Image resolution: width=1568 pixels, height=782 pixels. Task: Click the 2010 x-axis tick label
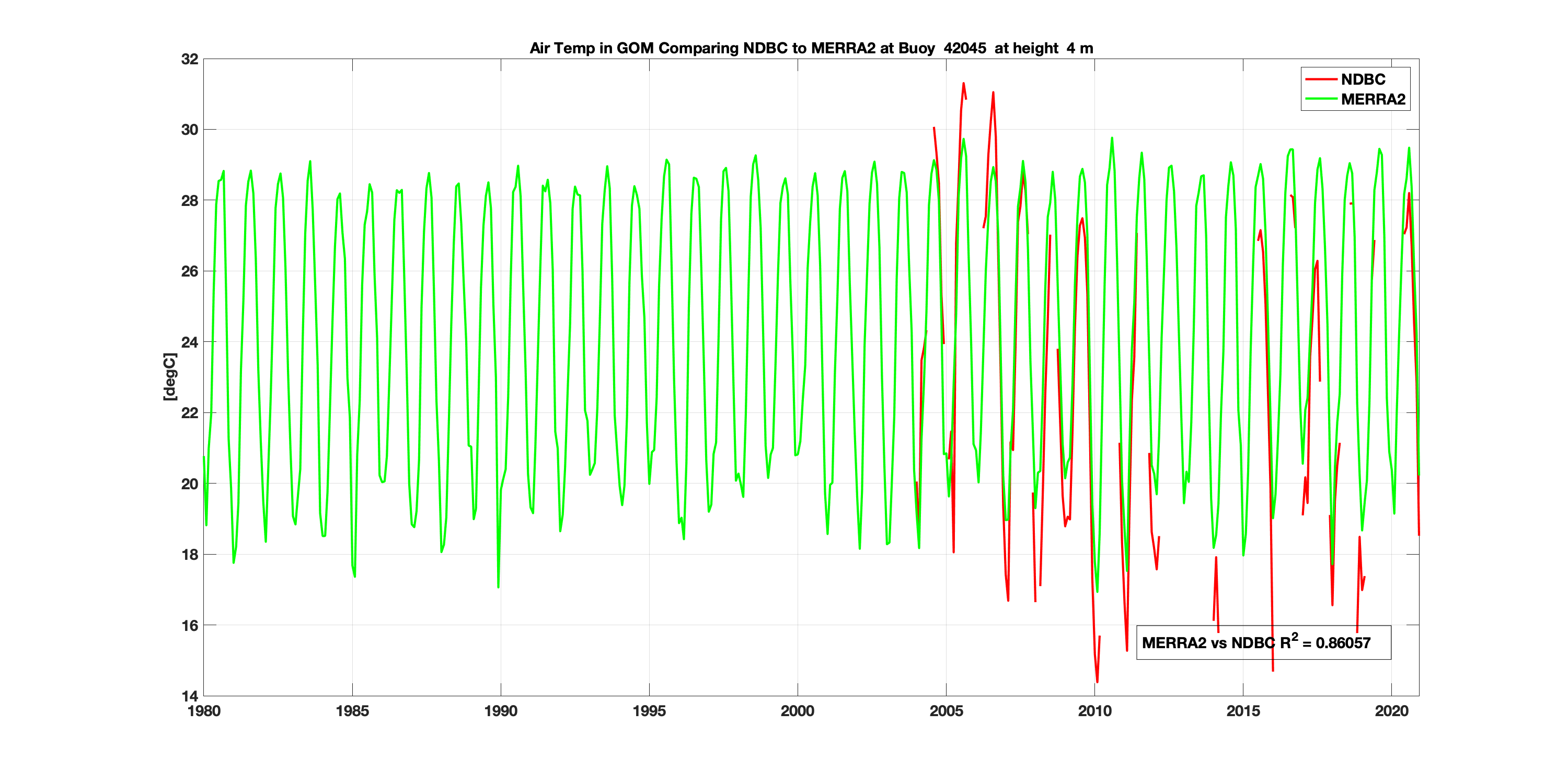[1094, 711]
